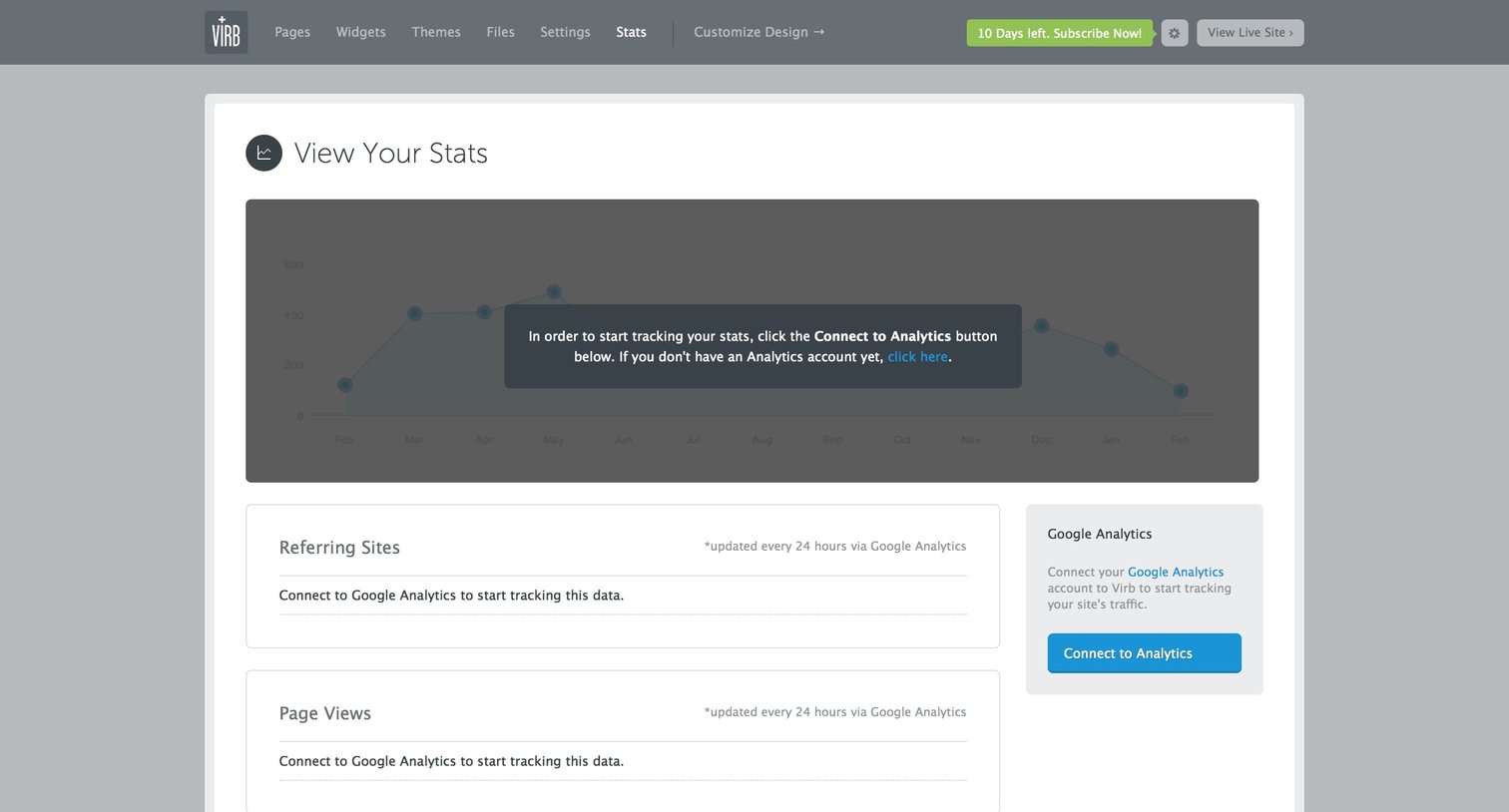Image resolution: width=1509 pixels, height=812 pixels.
Task: Follow the 'click here' Analytics link
Action: [x=918, y=357]
